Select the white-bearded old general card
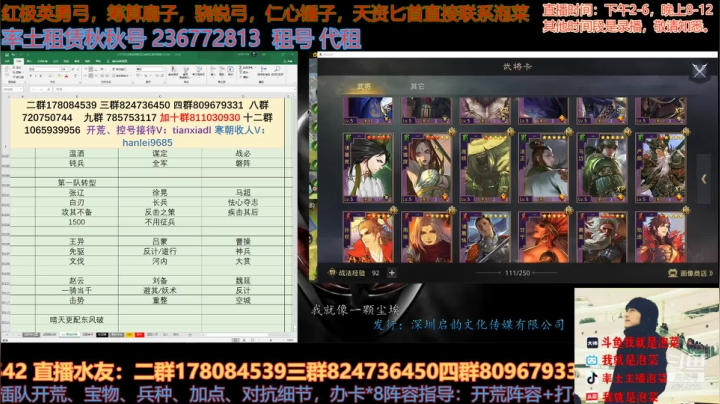The height and width of the screenshot is (404, 720). pyautogui.click(x=602, y=237)
